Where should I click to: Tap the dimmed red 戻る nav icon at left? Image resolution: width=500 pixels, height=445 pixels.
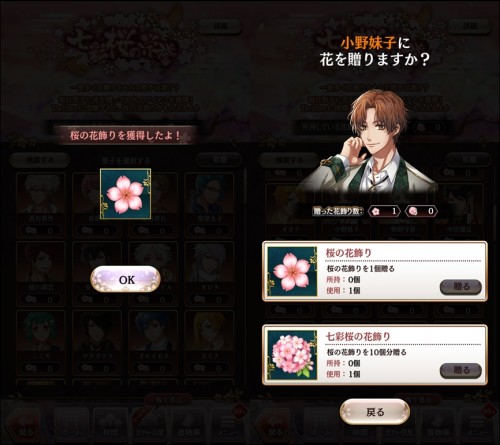tap(25, 423)
